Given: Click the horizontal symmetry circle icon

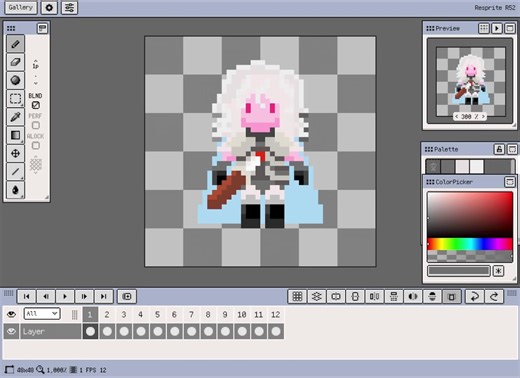Looking at the screenshot, I should pyautogui.click(x=413, y=296).
